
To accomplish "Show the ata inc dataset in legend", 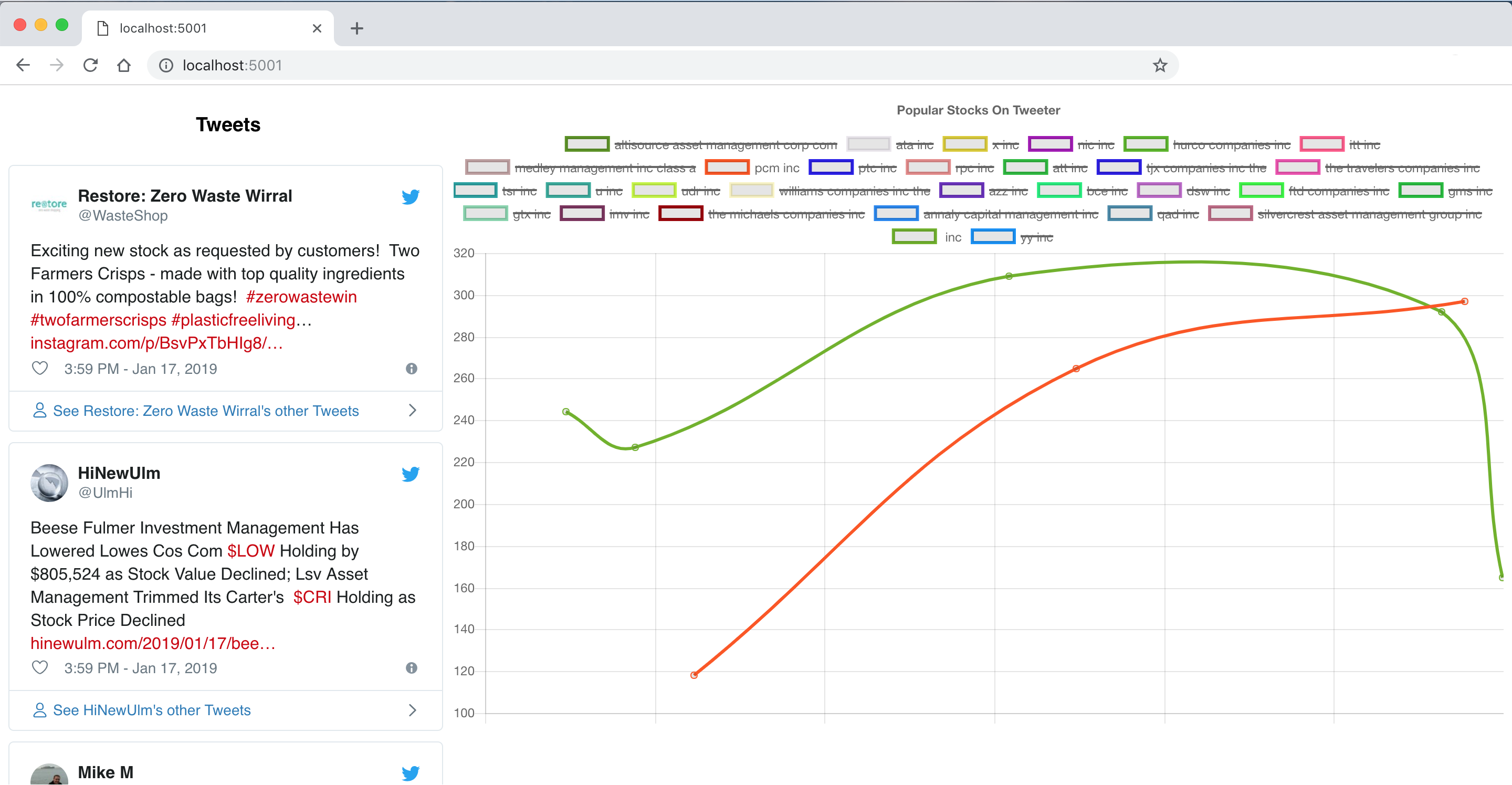I will 914,145.
